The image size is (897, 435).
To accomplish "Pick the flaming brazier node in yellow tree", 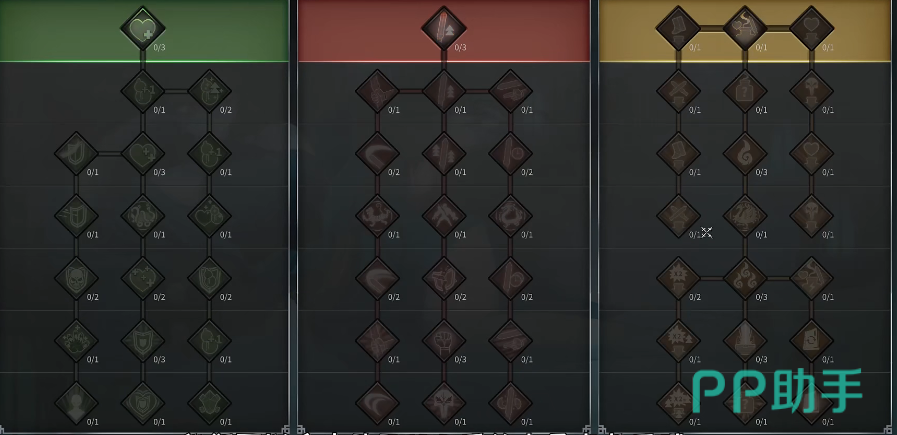I will pyautogui.click(x=745, y=341).
